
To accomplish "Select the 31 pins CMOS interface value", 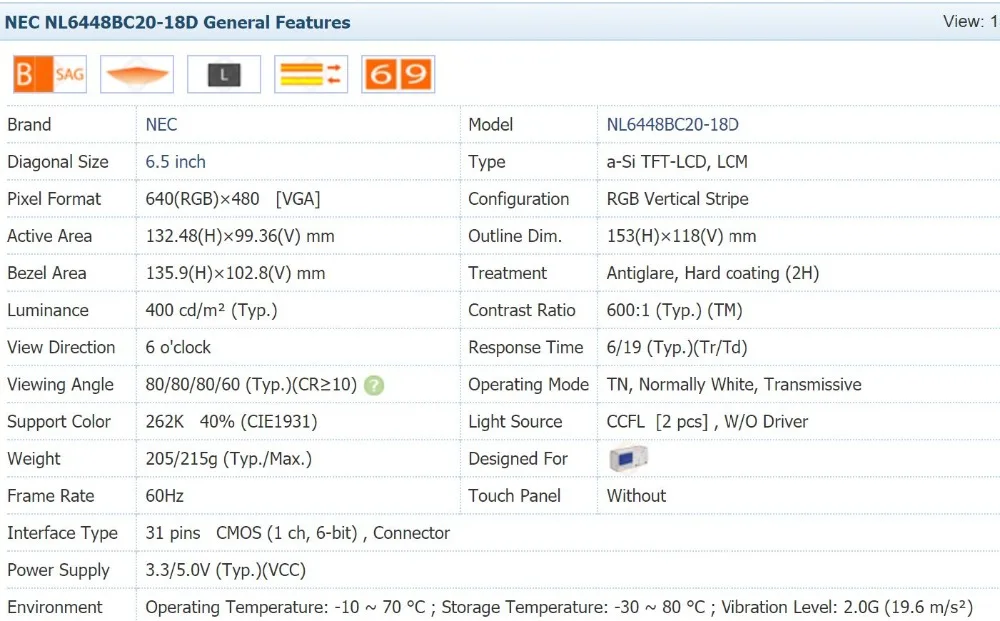I will pos(298,533).
